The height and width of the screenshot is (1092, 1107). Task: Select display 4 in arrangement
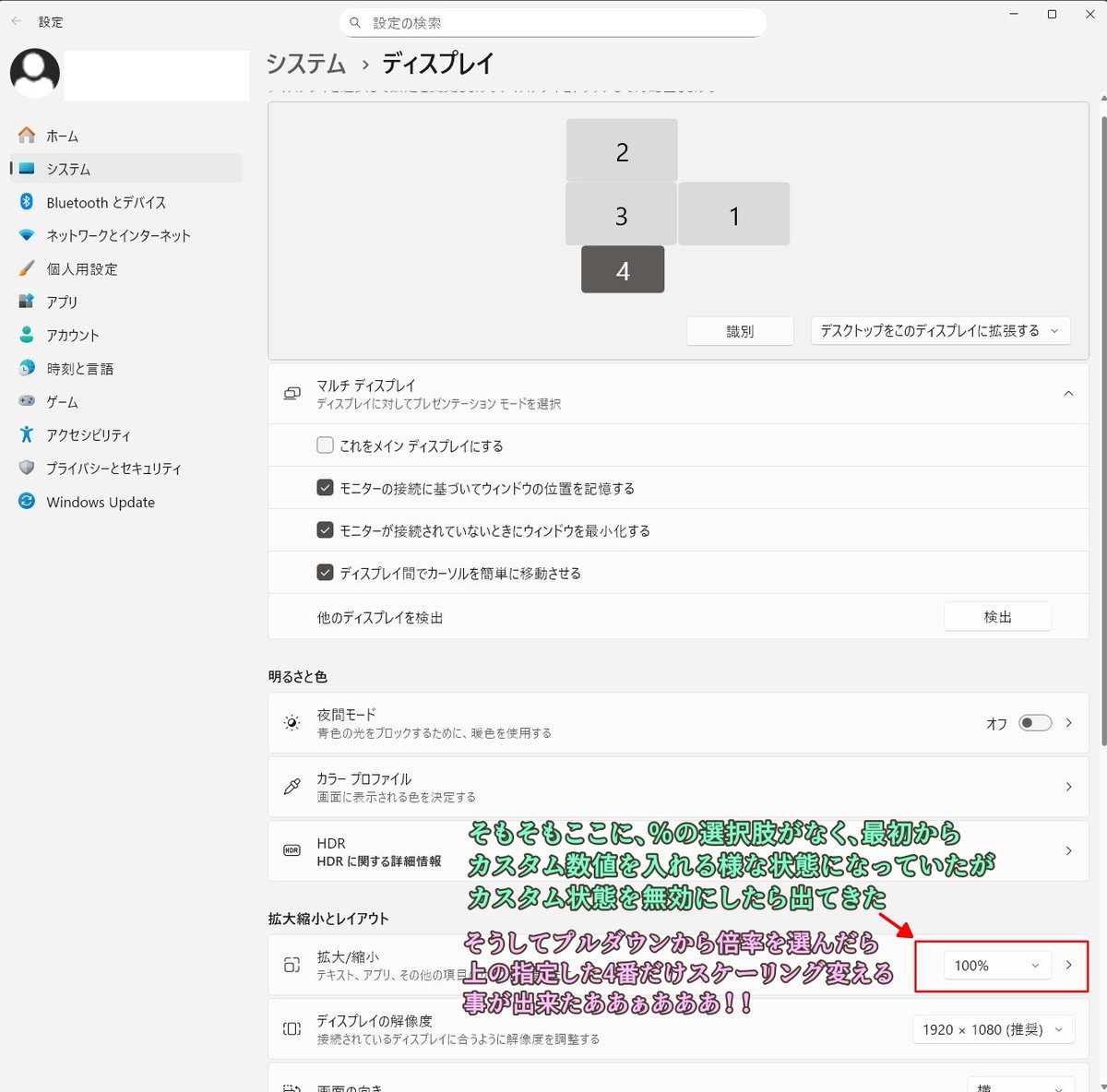[x=623, y=269]
